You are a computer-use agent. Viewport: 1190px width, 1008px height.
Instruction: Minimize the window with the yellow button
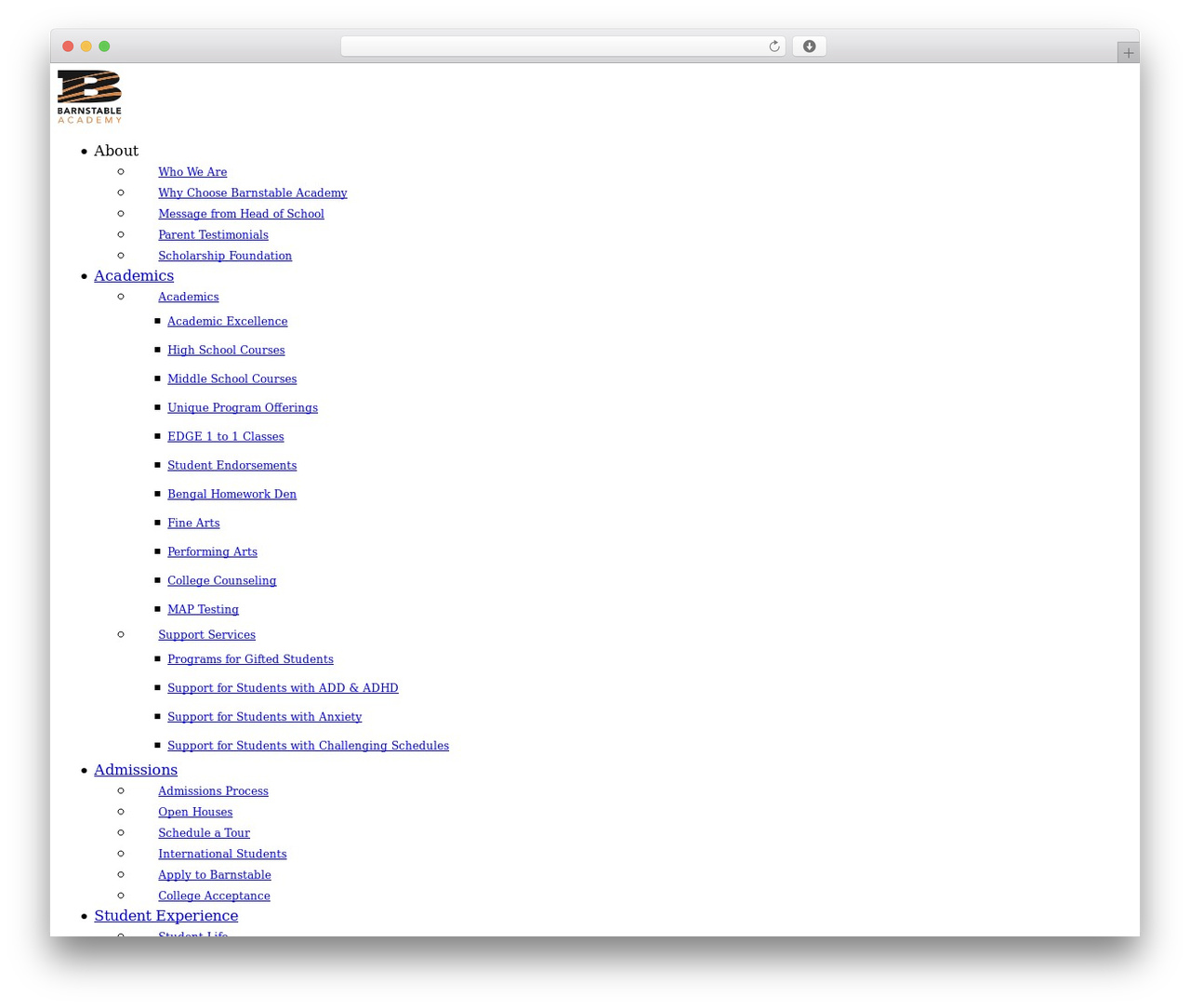[86, 46]
